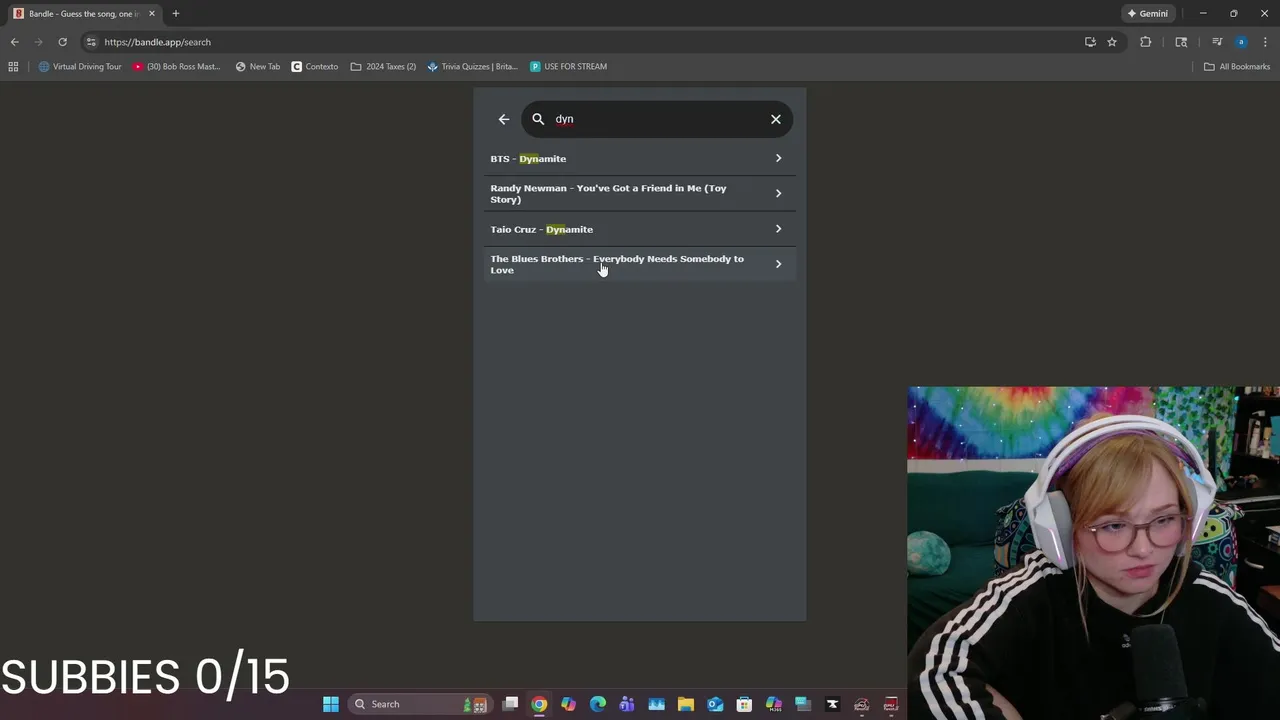Bookmark this page with the star icon
The image size is (1280, 720).
pos(1112,42)
